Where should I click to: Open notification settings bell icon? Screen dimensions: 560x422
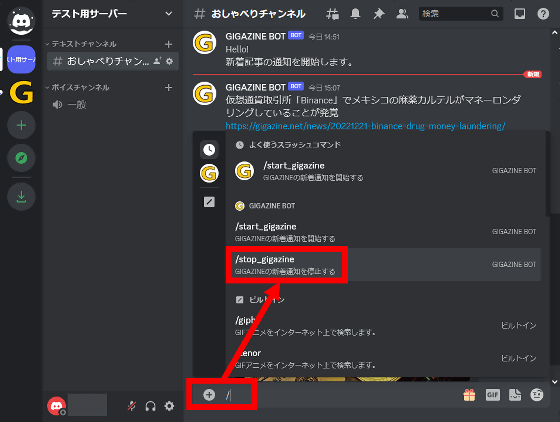pos(355,14)
